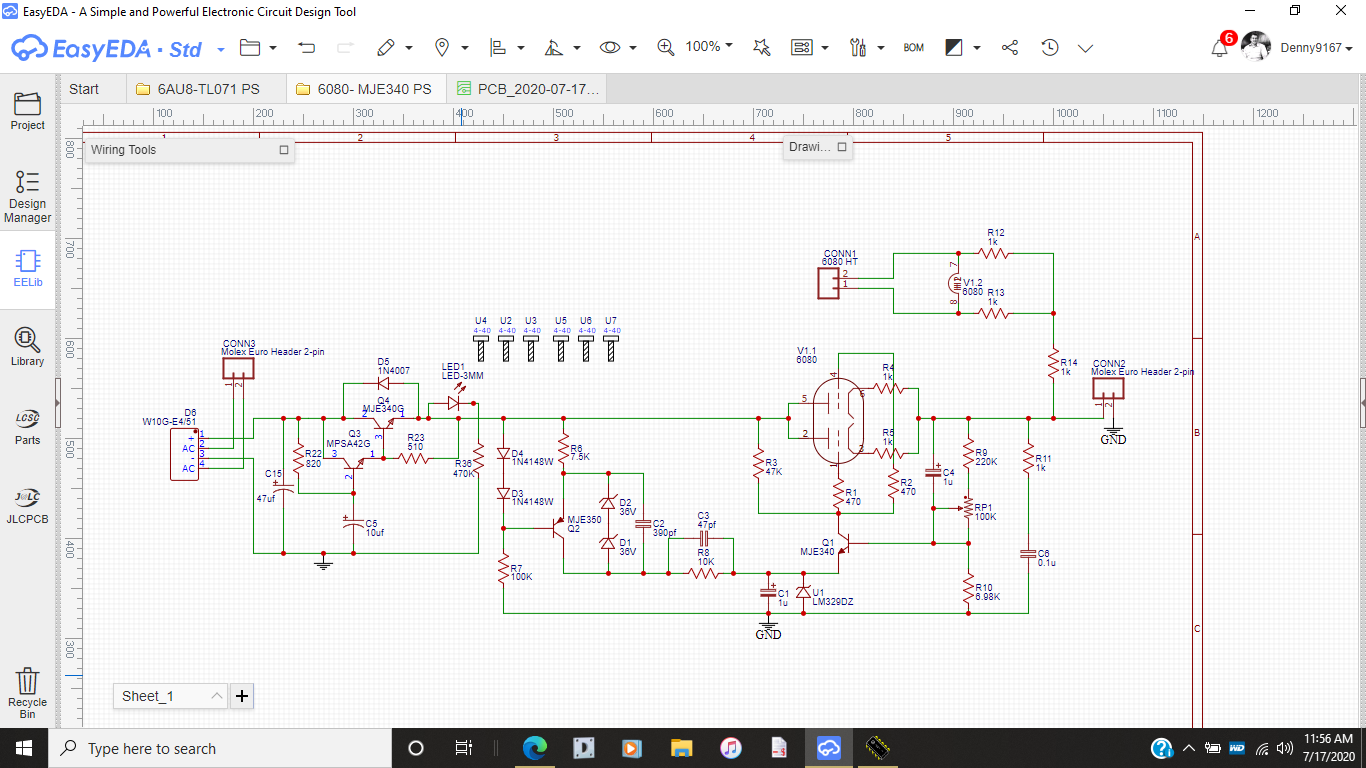Click the Type here to search box
Viewport: 1366px width, 768px height.
pyautogui.click(x=220, y=748)
